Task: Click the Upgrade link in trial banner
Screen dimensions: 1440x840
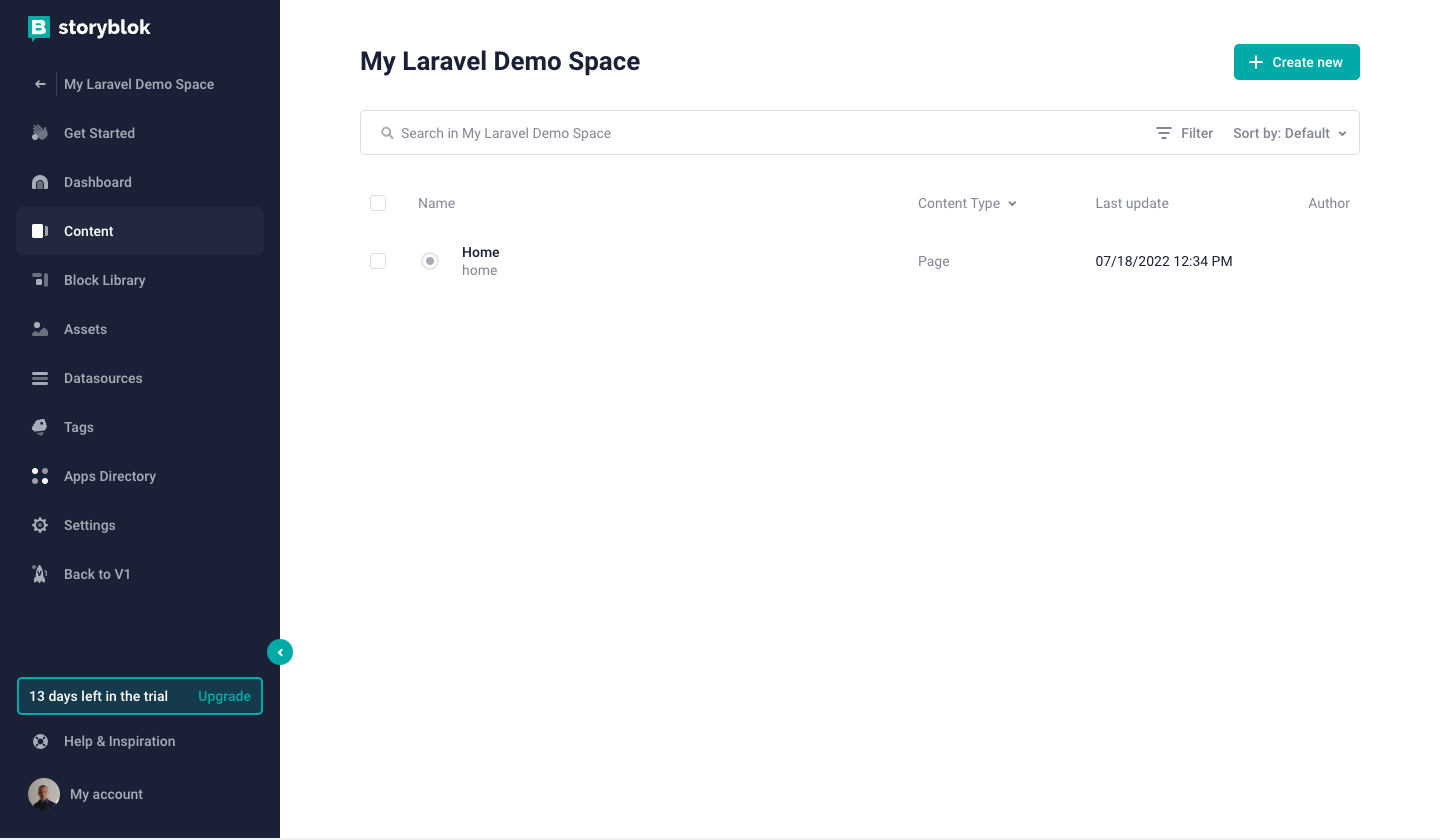Action: tap(224, 696)
